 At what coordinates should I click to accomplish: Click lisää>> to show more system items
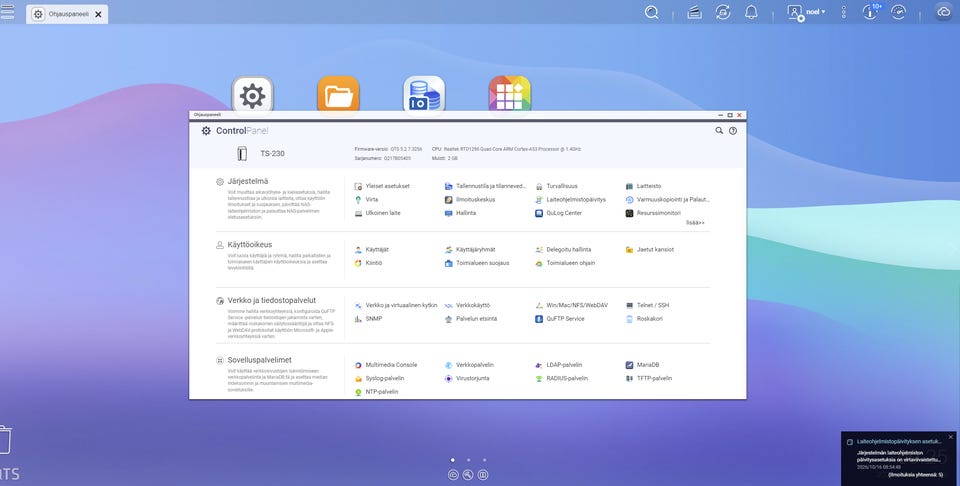point(695,223)
